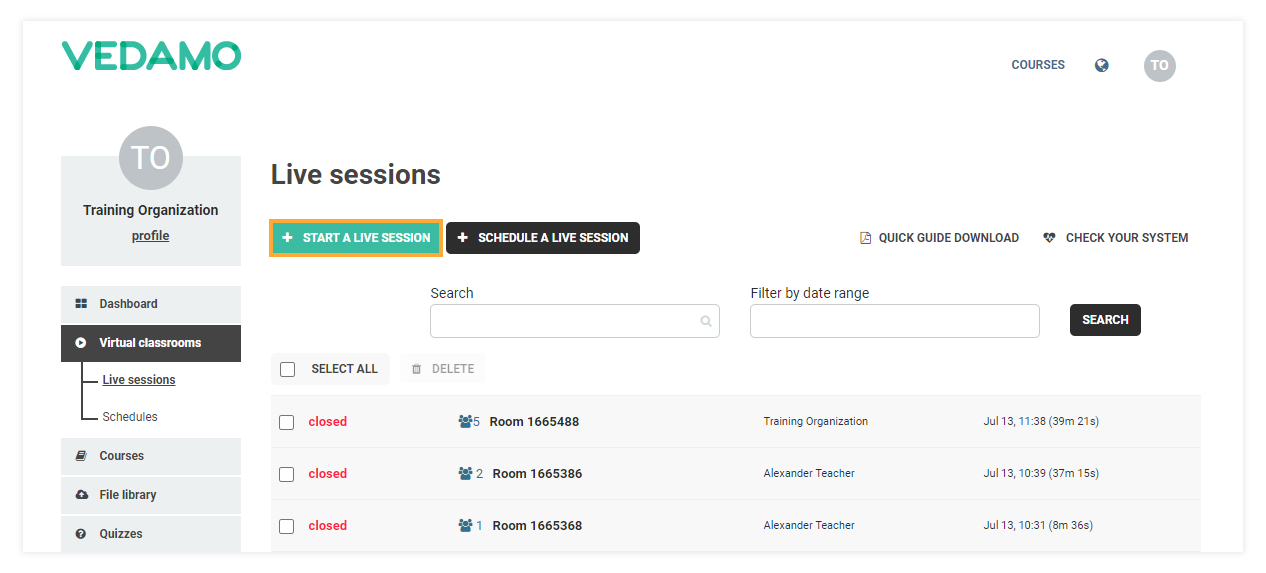Open Virtual classrooms in the sidebar
Image resolution: width=1266 pixels, height=573 pixels.
[151, 343]
